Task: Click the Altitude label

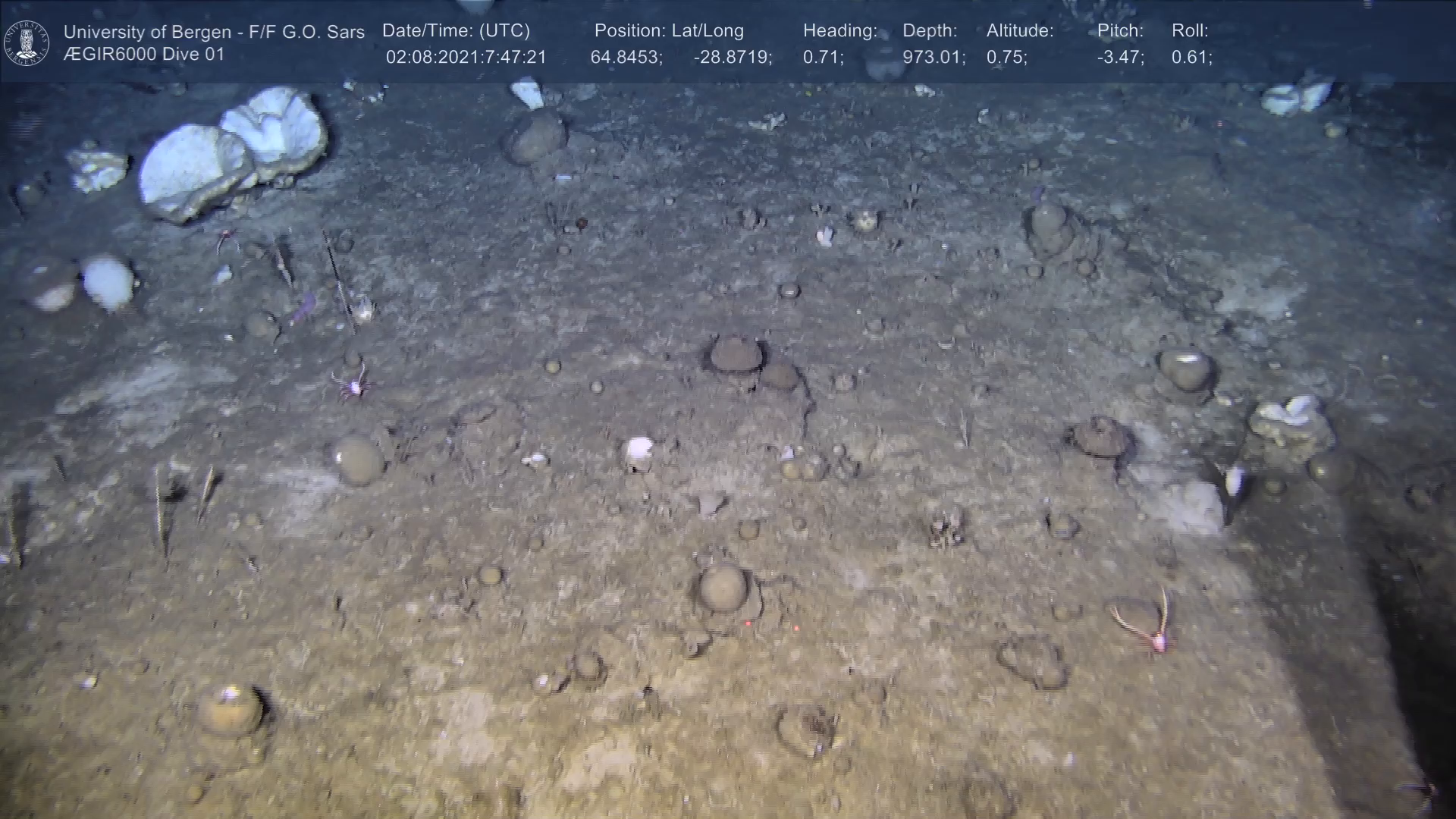Action: pyautogui.click(x=1019, y=30)
